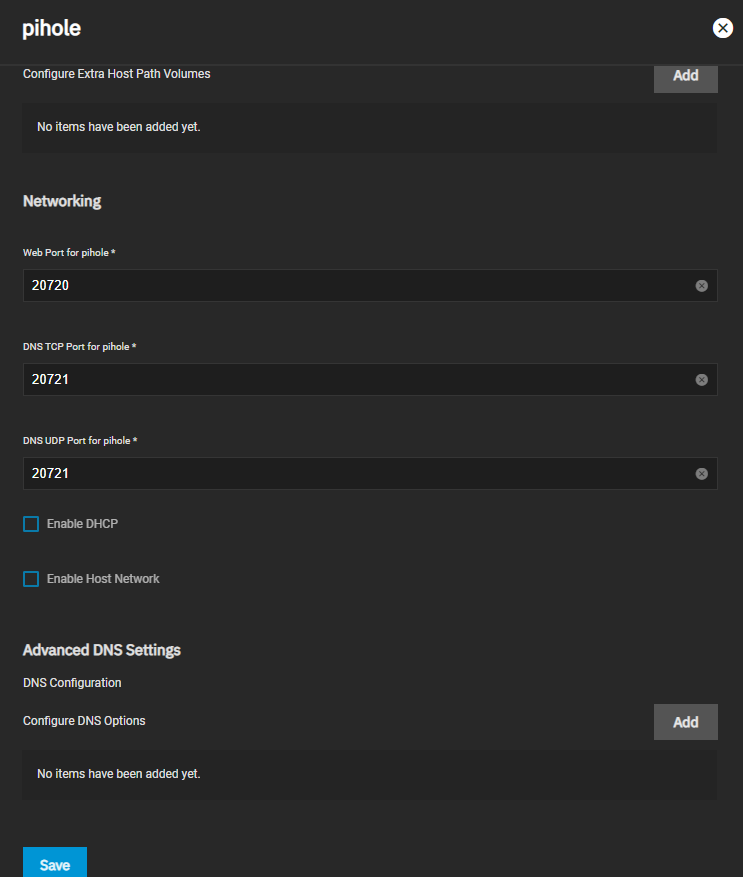
Task: Click the pihole title at top
Action: (51, 29)
